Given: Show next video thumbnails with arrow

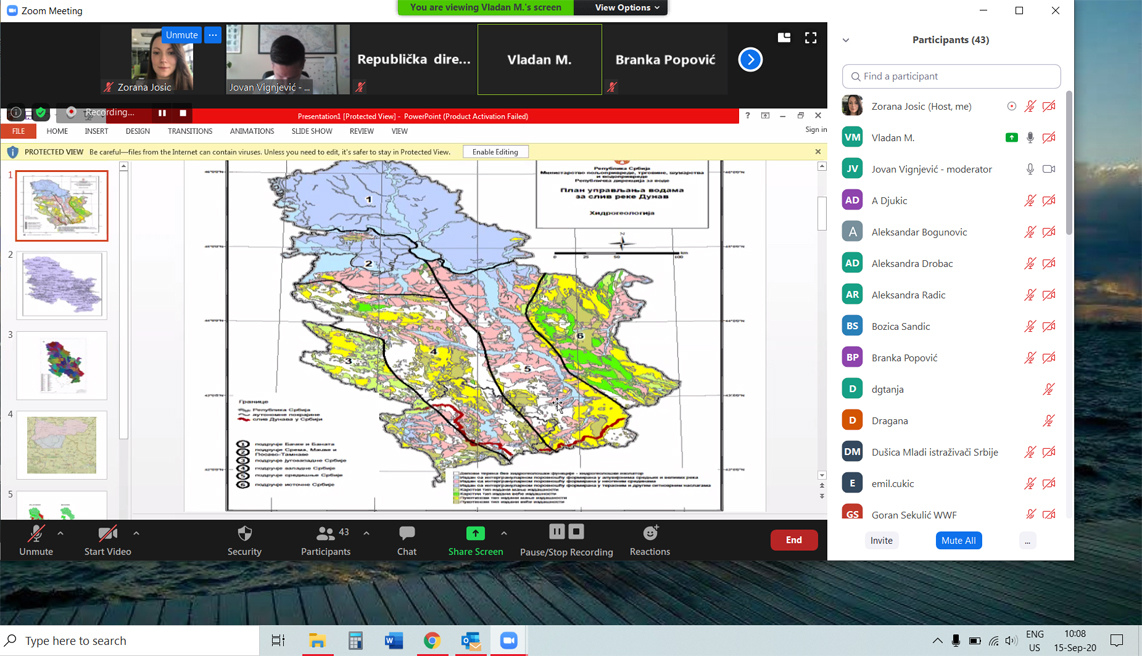Looking at the screenshot, I should (x=750, y=60).
